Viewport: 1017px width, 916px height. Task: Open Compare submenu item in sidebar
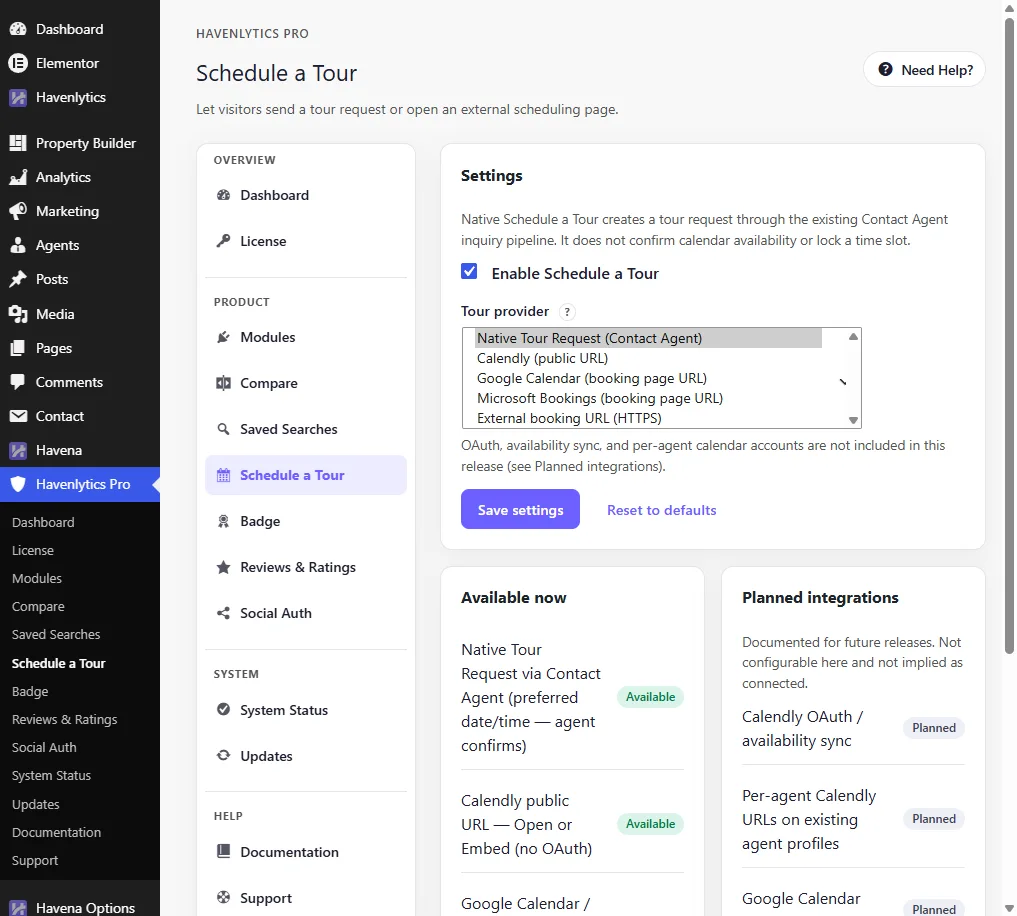tap(38, 607)
